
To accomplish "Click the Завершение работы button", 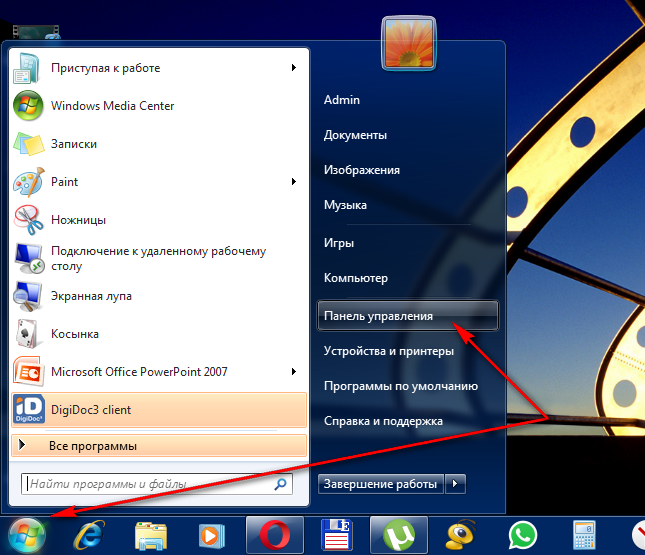I will point(381,484).
